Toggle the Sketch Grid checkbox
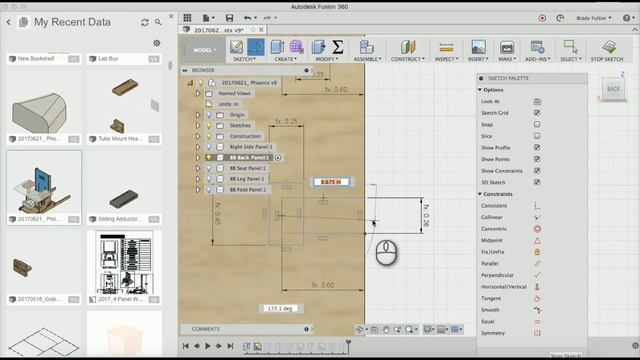The height and width of the screenshot is (360, 640). (x=537, y=113)
